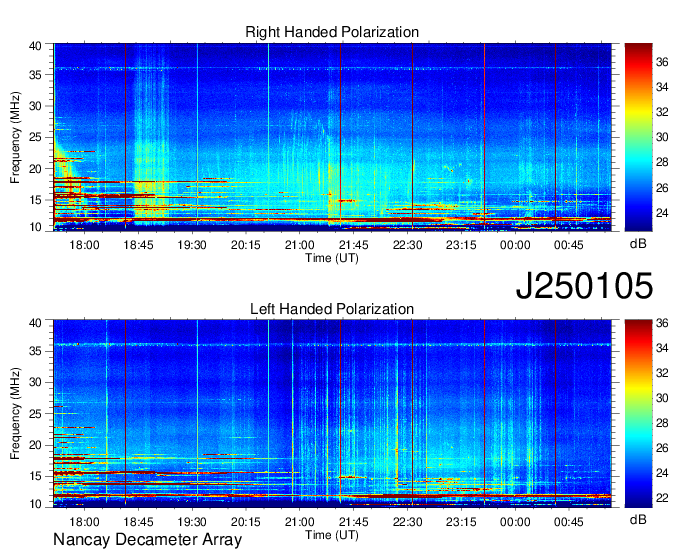The width and height of the screenshot is (680, 552).
Task: Select the 00:45 tick on Right Handed time axis
Action: pos(569,245)
